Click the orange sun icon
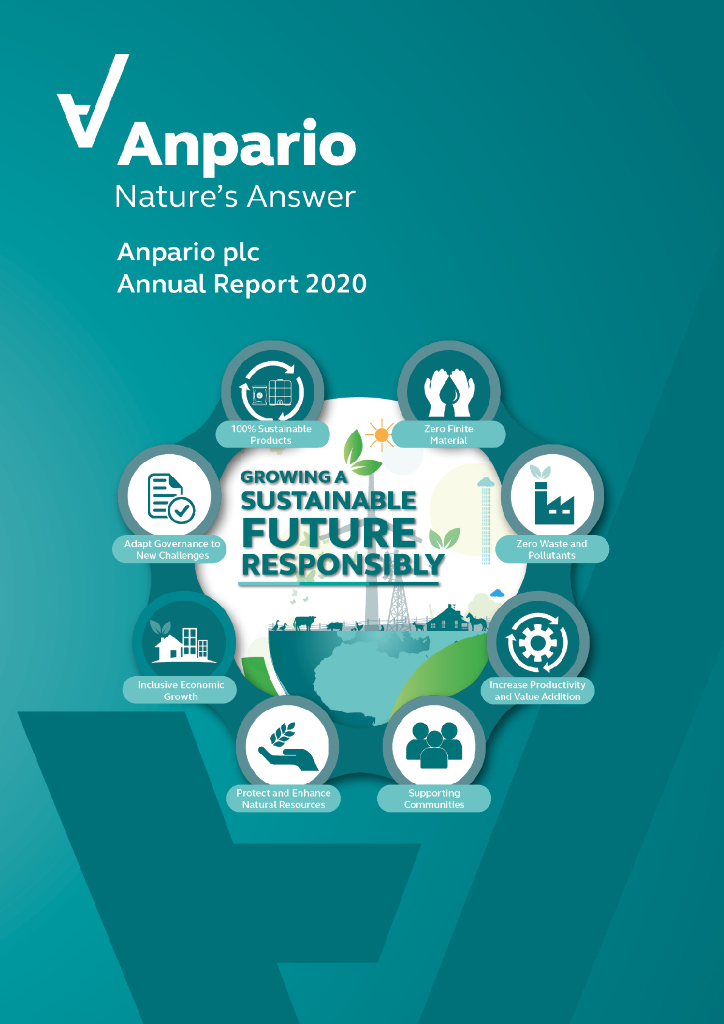Screen dimensions: 724x1024 pos(379,435)
